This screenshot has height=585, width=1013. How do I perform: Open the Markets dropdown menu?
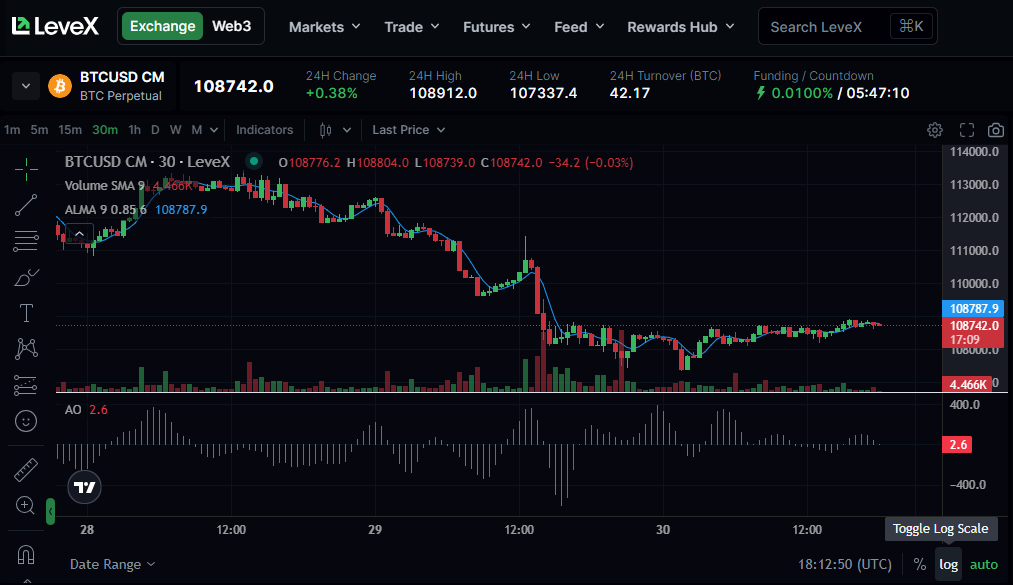pyautogui.click(x=324, y=27)
